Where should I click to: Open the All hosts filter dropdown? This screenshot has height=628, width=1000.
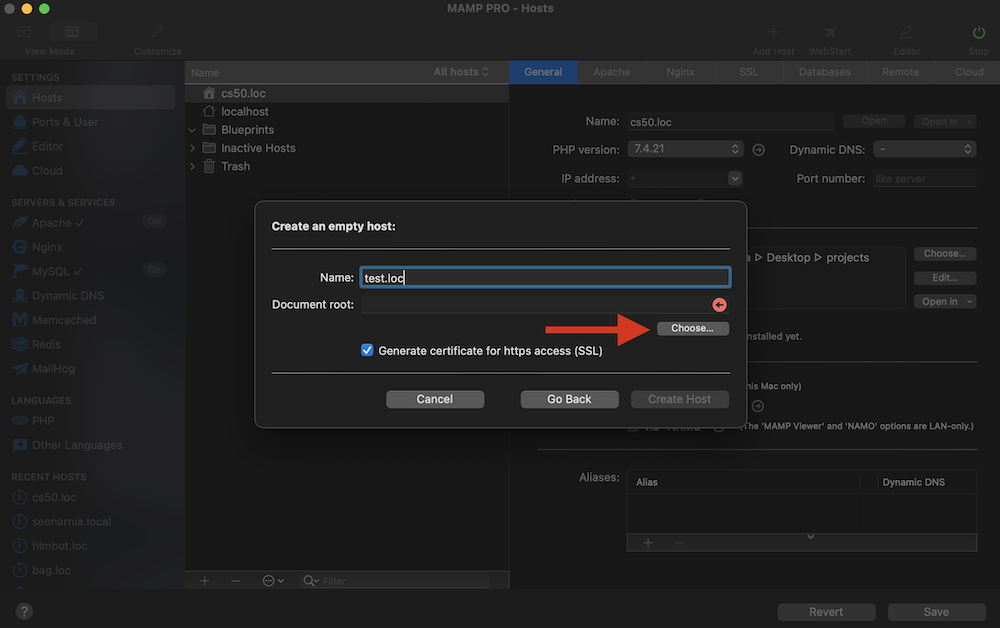click(x=461, y=72)
